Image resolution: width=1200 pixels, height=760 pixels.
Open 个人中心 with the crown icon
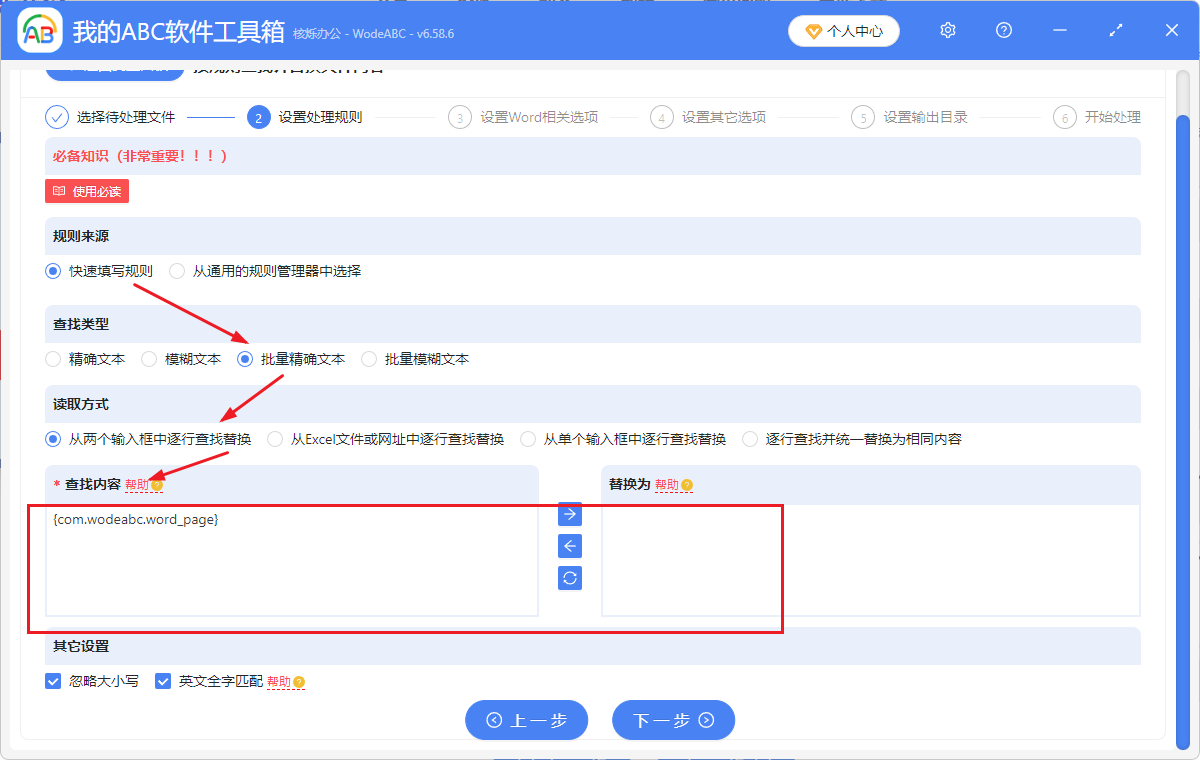click(x=843, y=31)
